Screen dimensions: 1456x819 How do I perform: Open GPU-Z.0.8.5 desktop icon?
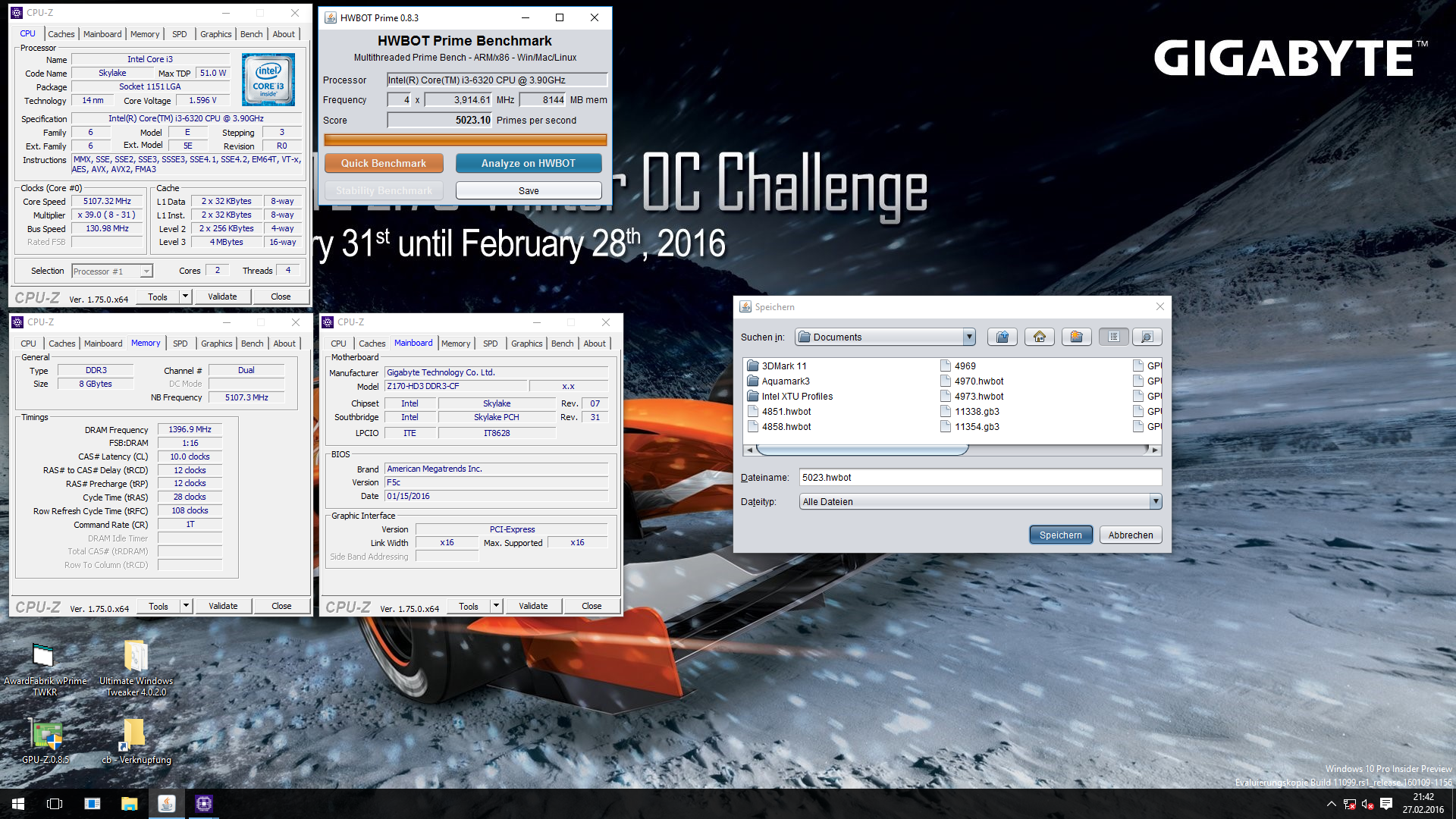[45, 741]
